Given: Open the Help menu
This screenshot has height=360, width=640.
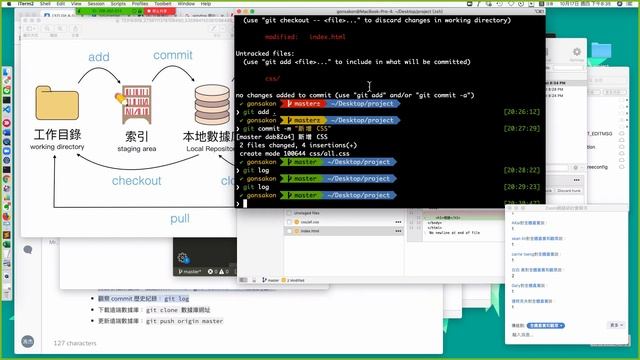Looking at the screenshot, I should point(206,3).
